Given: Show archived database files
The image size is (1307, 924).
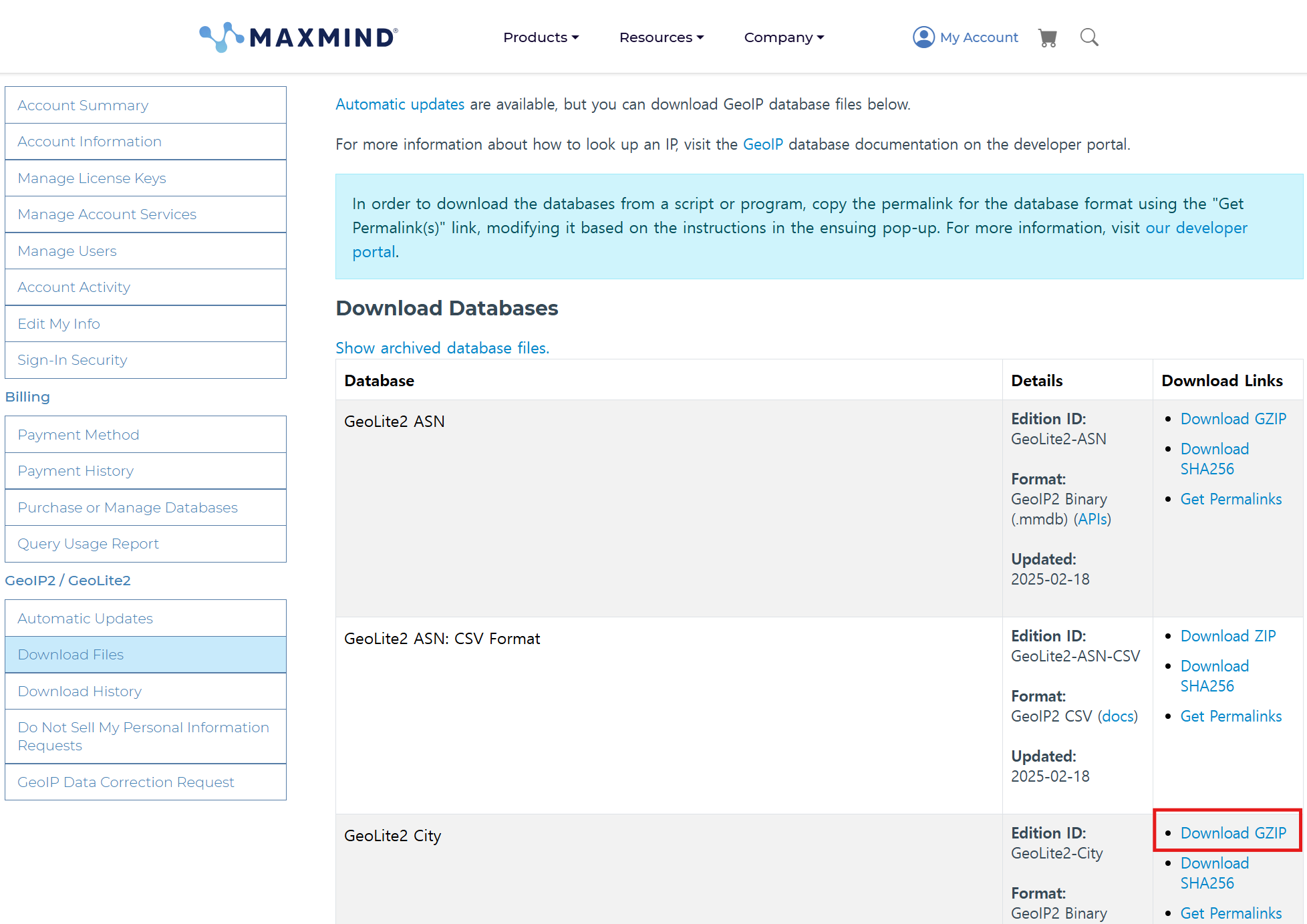Looking at the screenshot, I should [442, 348].
